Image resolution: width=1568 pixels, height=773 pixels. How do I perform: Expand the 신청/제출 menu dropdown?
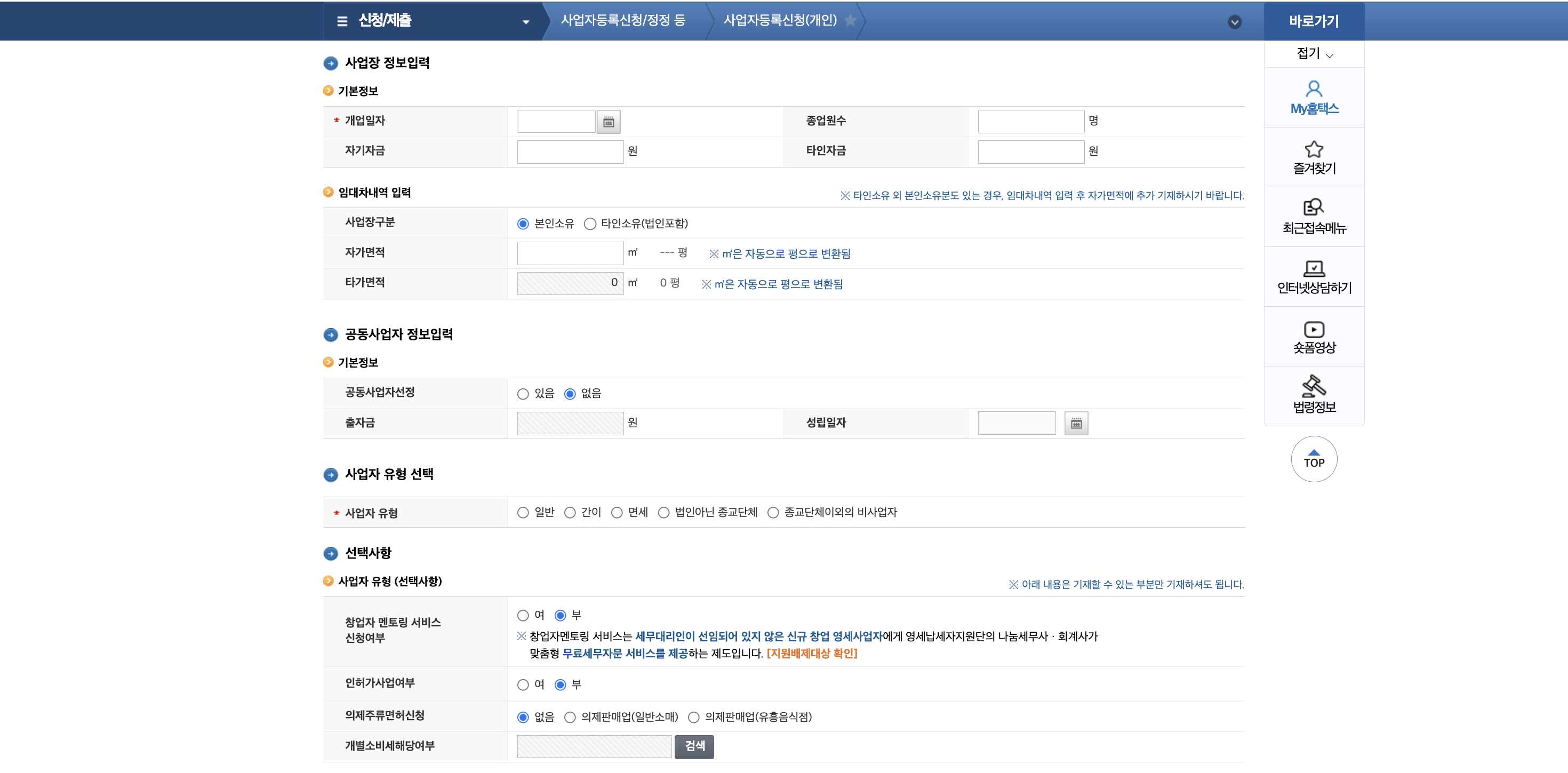tap(526, 22)
